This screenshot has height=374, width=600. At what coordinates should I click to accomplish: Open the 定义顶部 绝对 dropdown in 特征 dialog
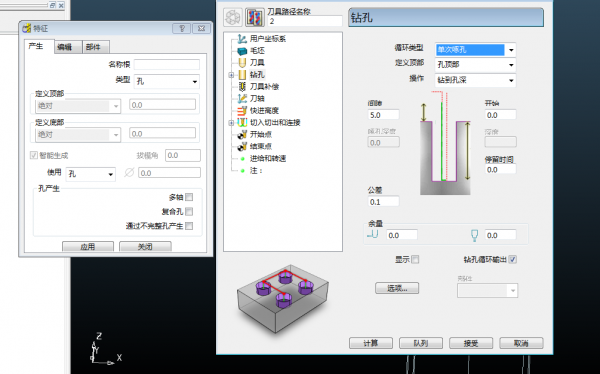tap(78, 106)
